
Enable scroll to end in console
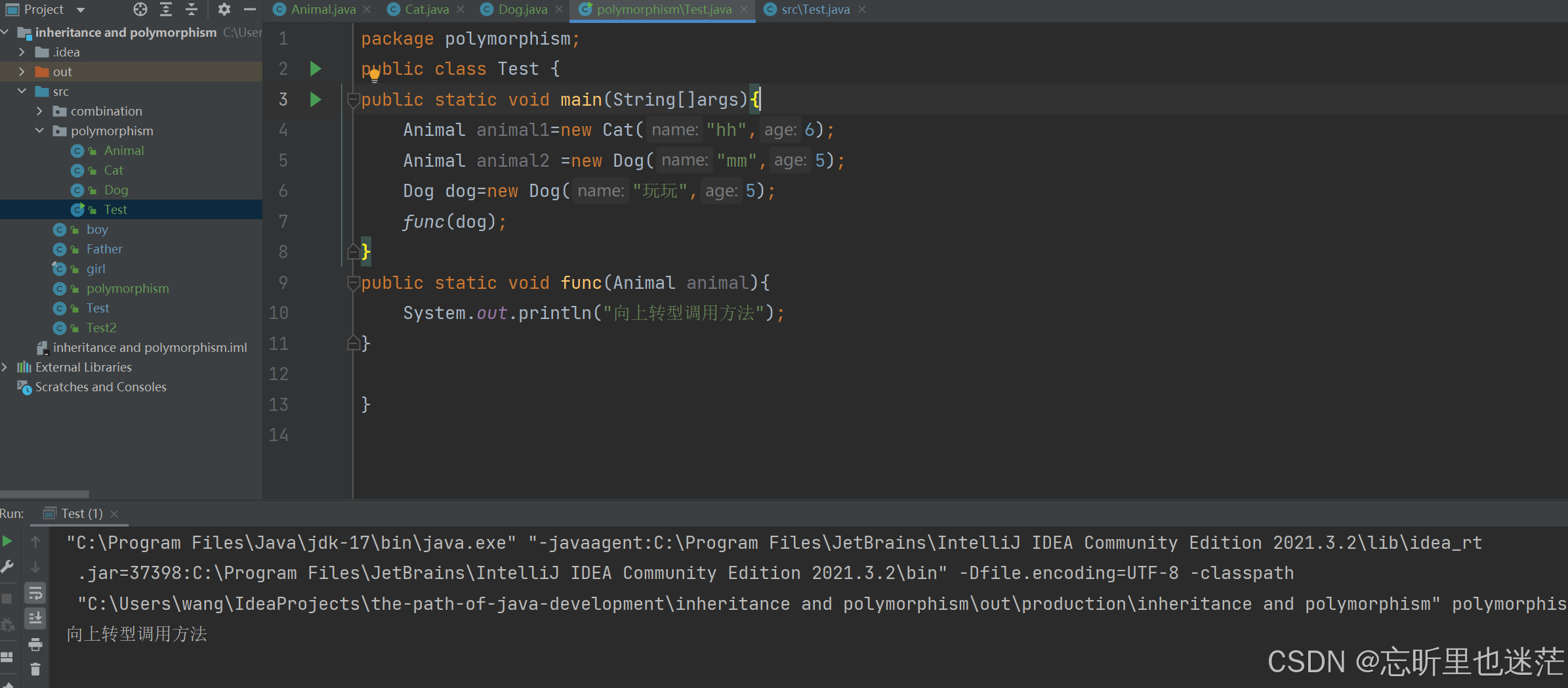35,618
